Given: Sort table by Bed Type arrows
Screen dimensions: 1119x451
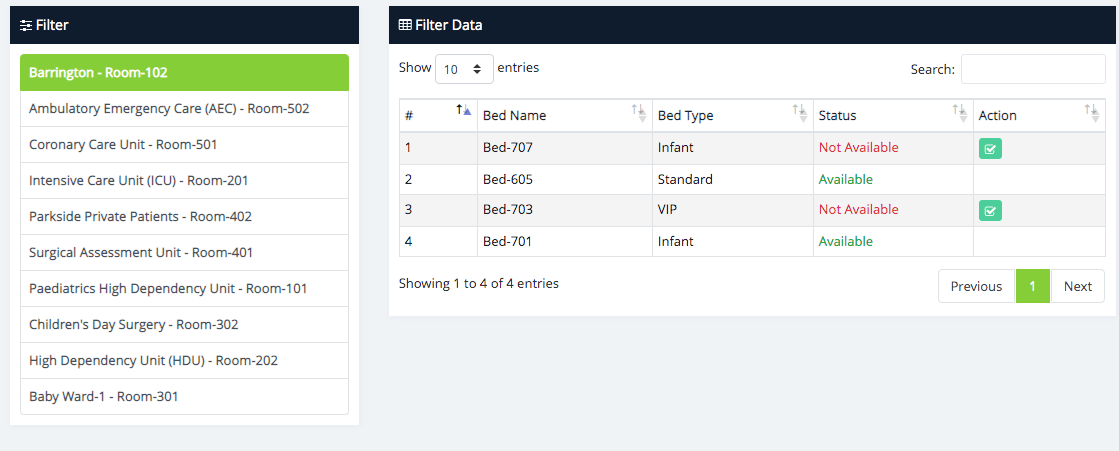Looking at the screenshot, I should coord(799,111).
